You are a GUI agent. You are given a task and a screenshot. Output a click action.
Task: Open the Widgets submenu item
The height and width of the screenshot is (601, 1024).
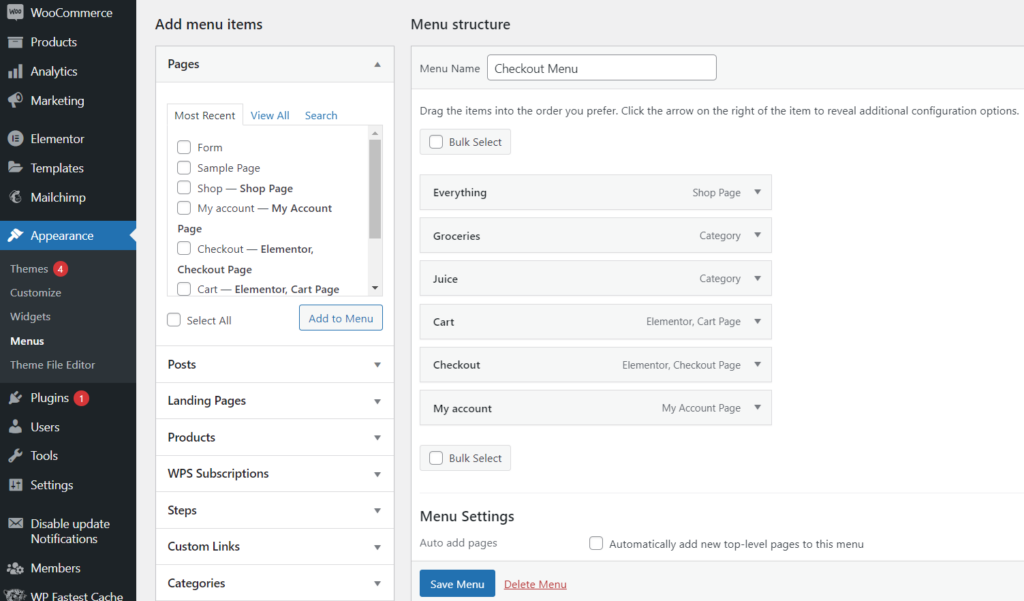point(30,316)
